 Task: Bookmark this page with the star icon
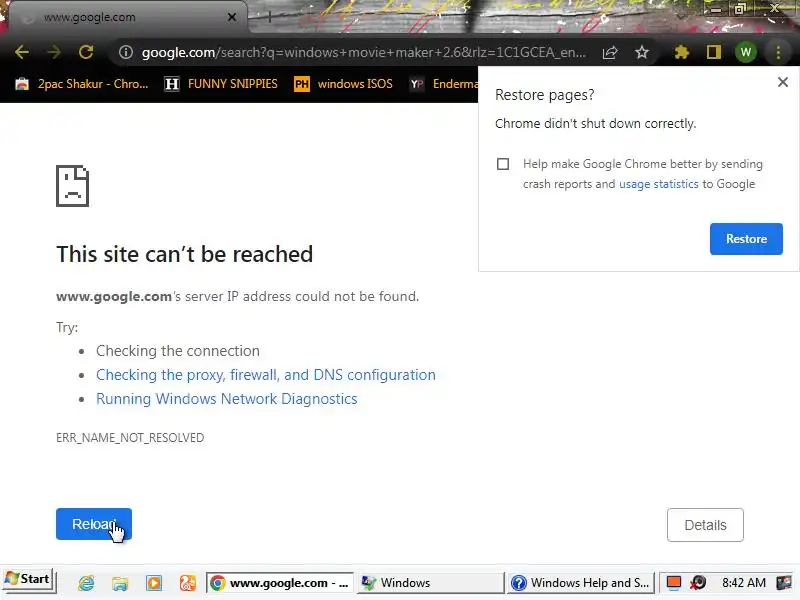coord(642,52)
